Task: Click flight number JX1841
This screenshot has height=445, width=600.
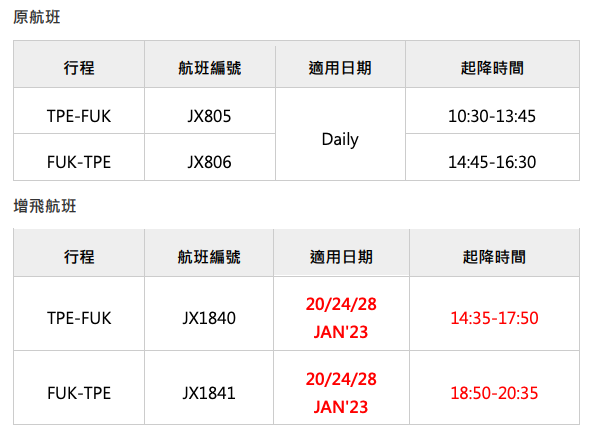Action: [209, 393]
